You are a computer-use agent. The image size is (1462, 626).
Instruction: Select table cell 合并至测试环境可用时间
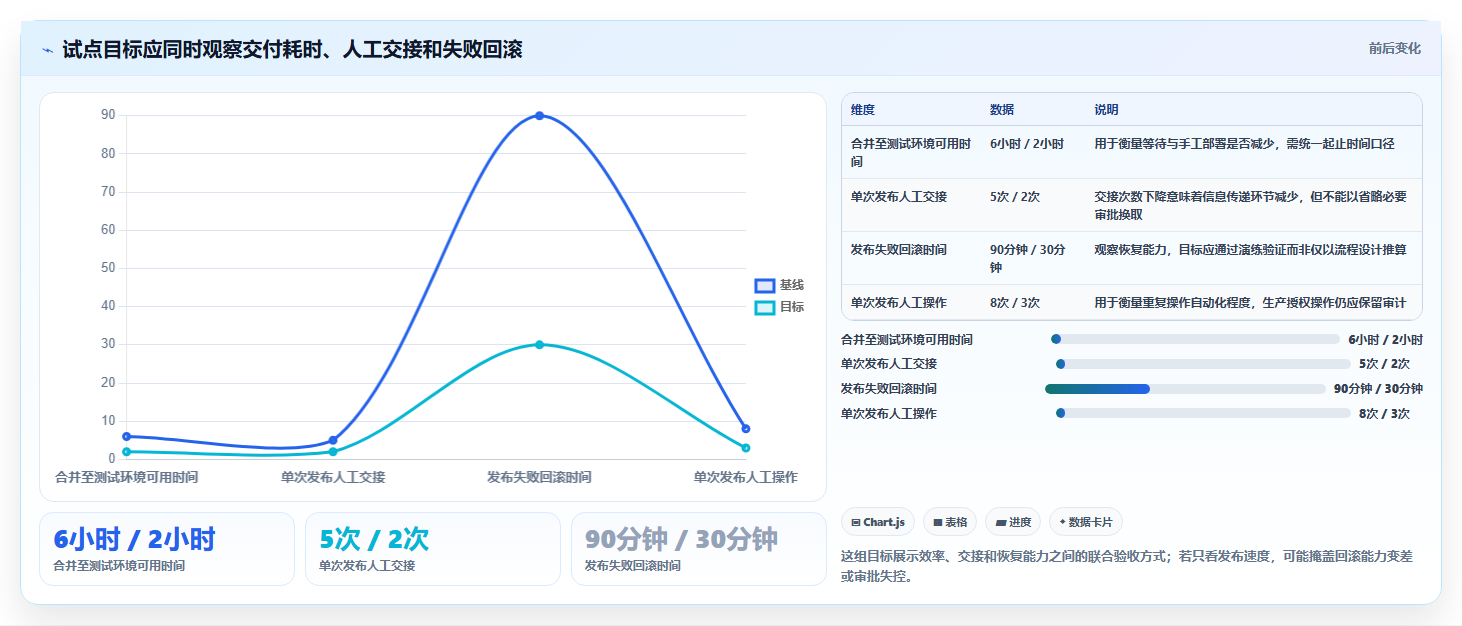pos(911,153)
